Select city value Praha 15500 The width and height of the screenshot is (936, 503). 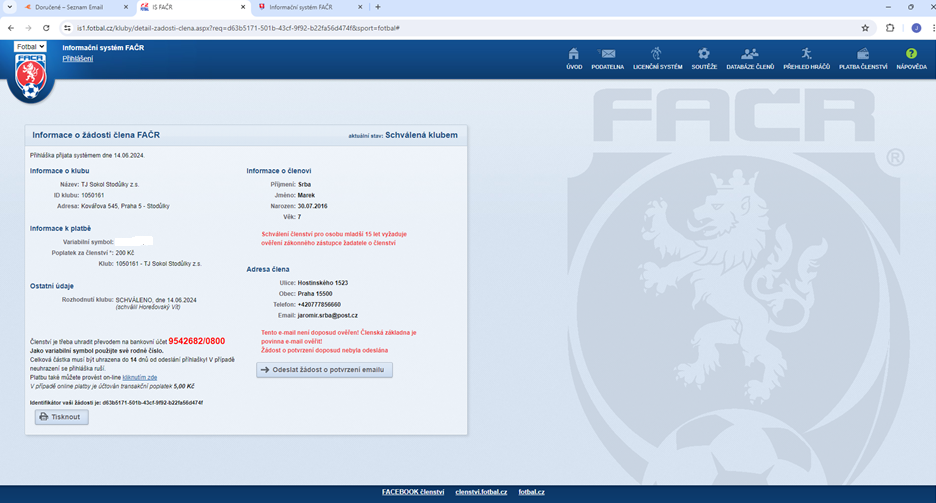pyautogui.click(x=315, y=294)
